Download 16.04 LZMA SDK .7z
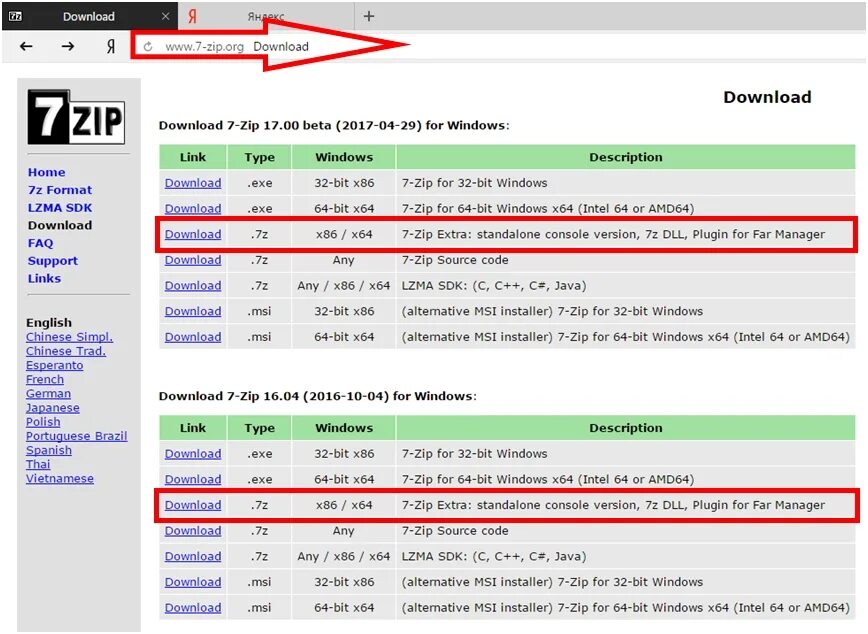This screenshot has height=634, width=868. pos(193,556)
